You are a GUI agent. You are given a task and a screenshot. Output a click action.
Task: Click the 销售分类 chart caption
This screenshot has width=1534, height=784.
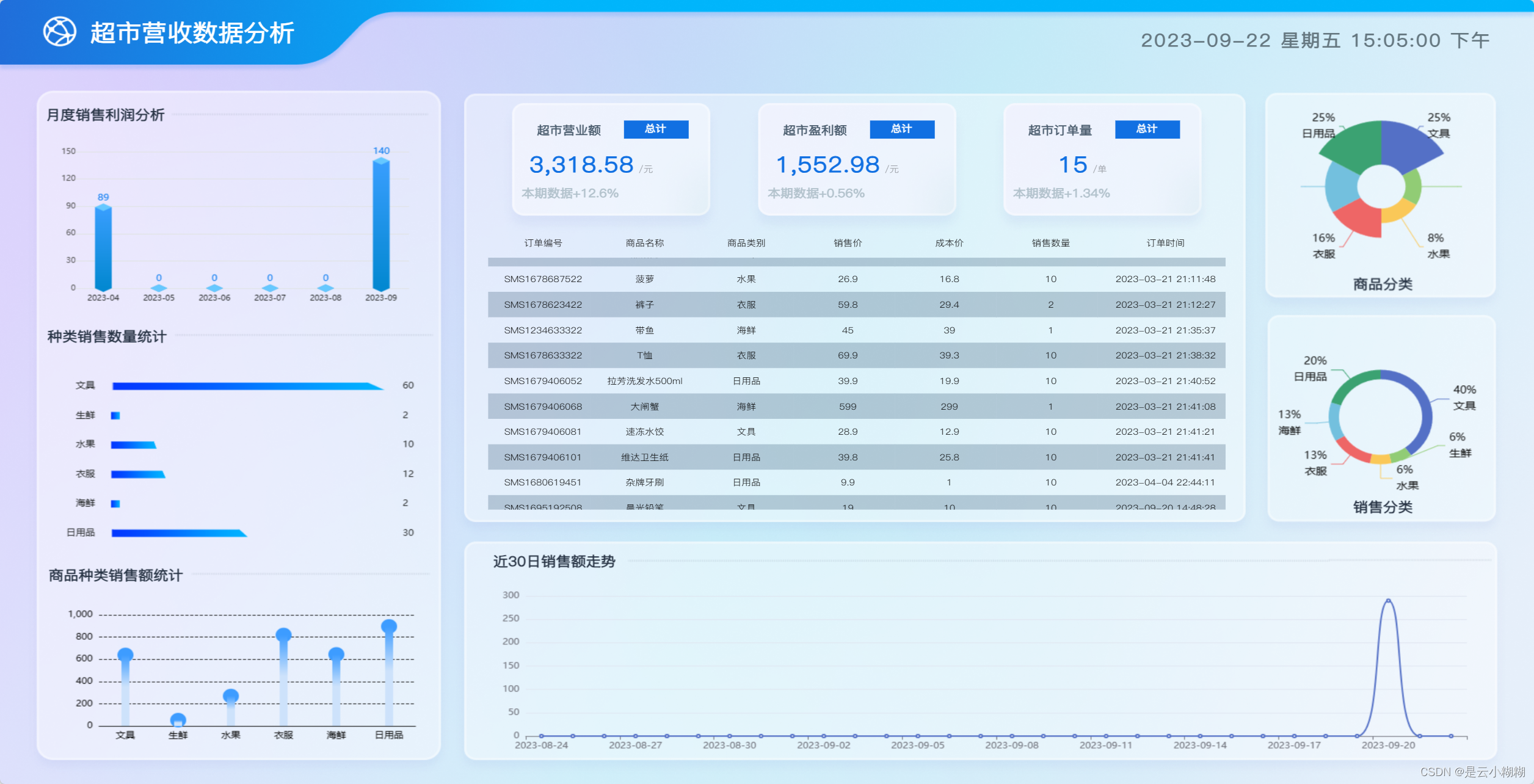(1383, 507)
